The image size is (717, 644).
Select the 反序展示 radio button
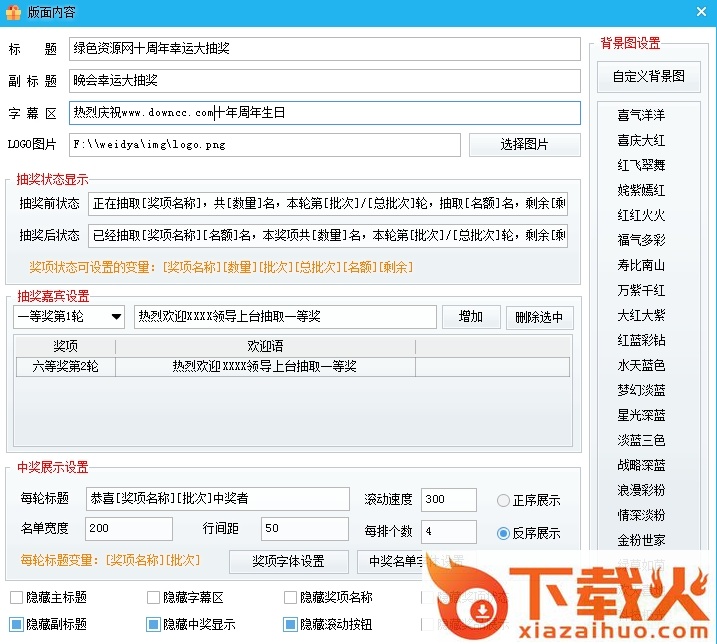coord(504,533)
